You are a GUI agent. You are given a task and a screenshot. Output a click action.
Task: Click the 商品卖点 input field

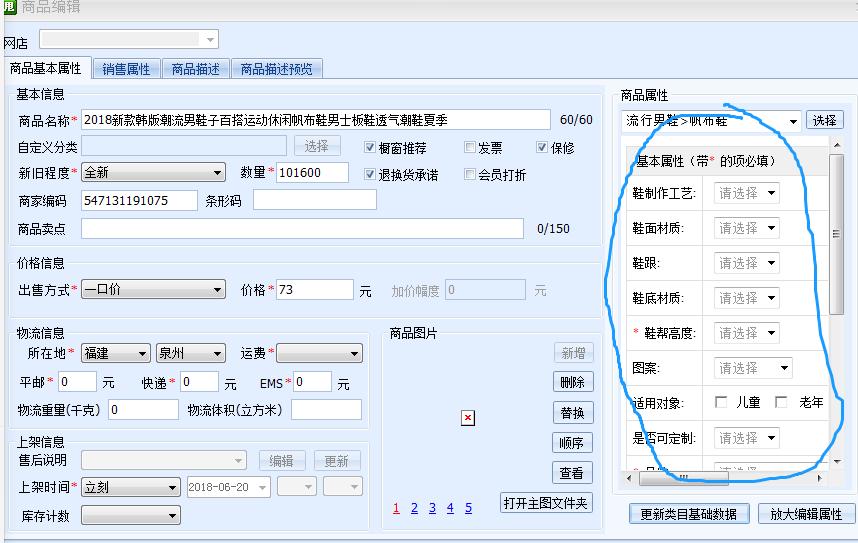pos(303,229)
